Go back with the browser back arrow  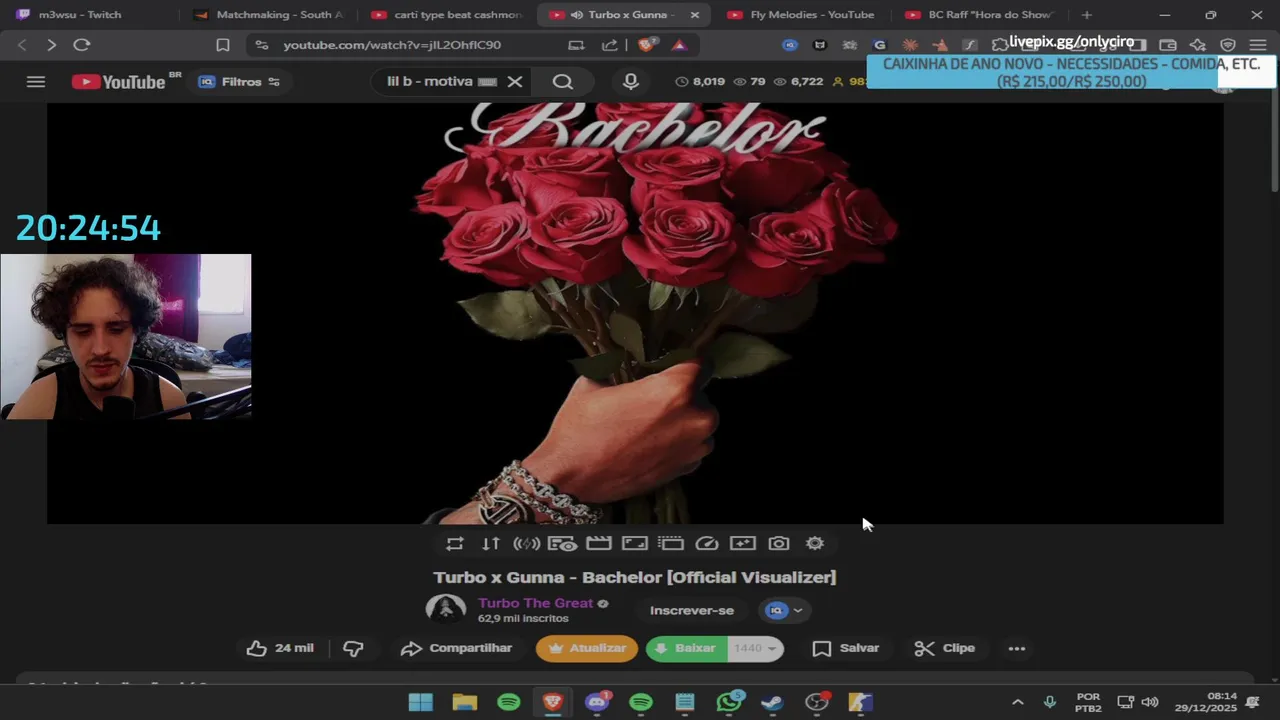point(22,45)
